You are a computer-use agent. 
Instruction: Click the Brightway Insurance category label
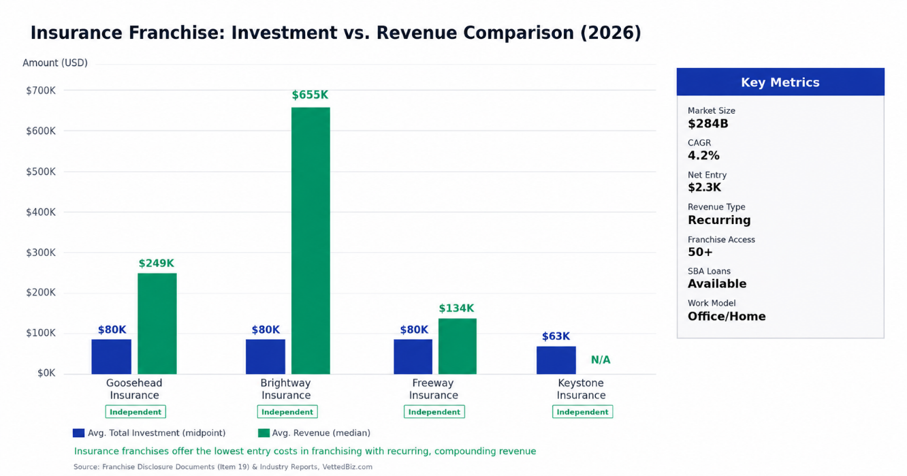point(286,389)
